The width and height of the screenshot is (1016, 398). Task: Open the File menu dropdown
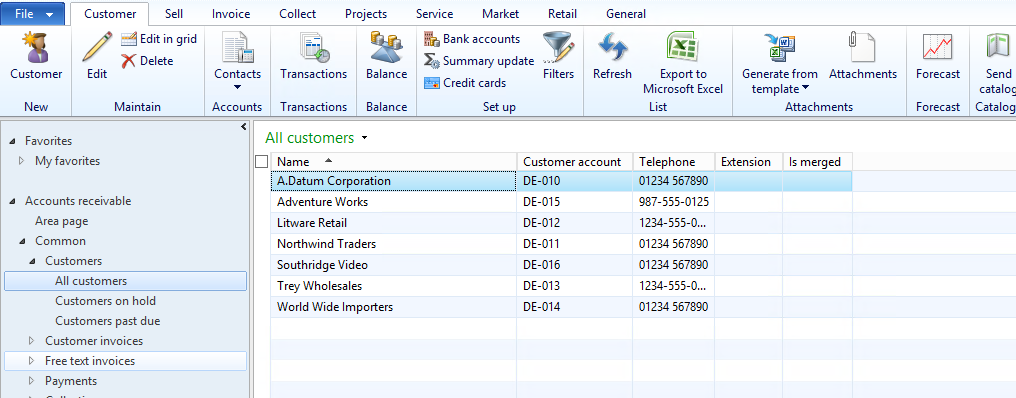(x=34, y=14)
